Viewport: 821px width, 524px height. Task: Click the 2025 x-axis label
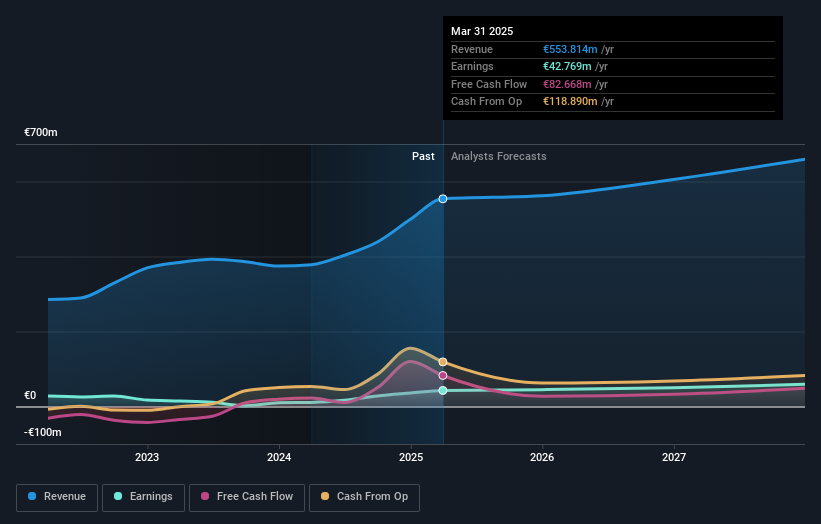coord(411,458)
